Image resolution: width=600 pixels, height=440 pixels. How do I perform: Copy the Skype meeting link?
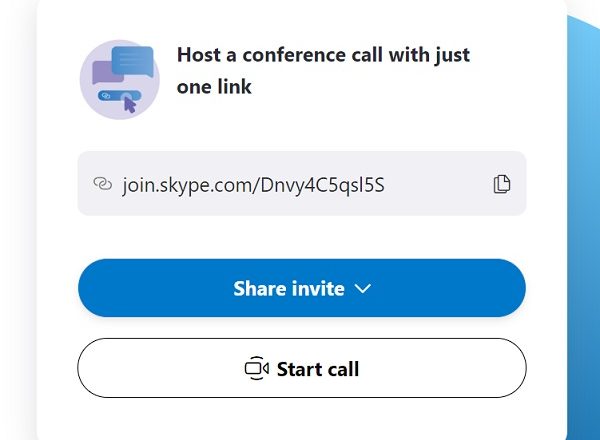502,184
